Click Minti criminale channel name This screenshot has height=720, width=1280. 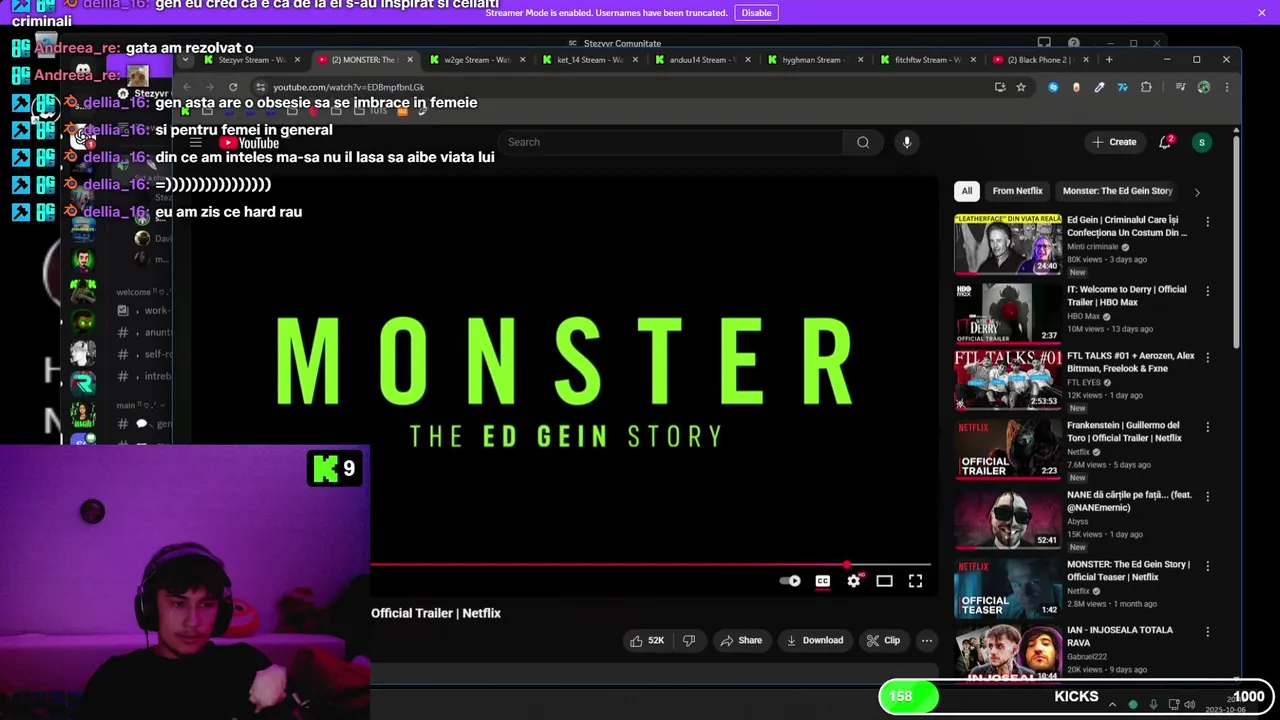(x=1093, y=247)
